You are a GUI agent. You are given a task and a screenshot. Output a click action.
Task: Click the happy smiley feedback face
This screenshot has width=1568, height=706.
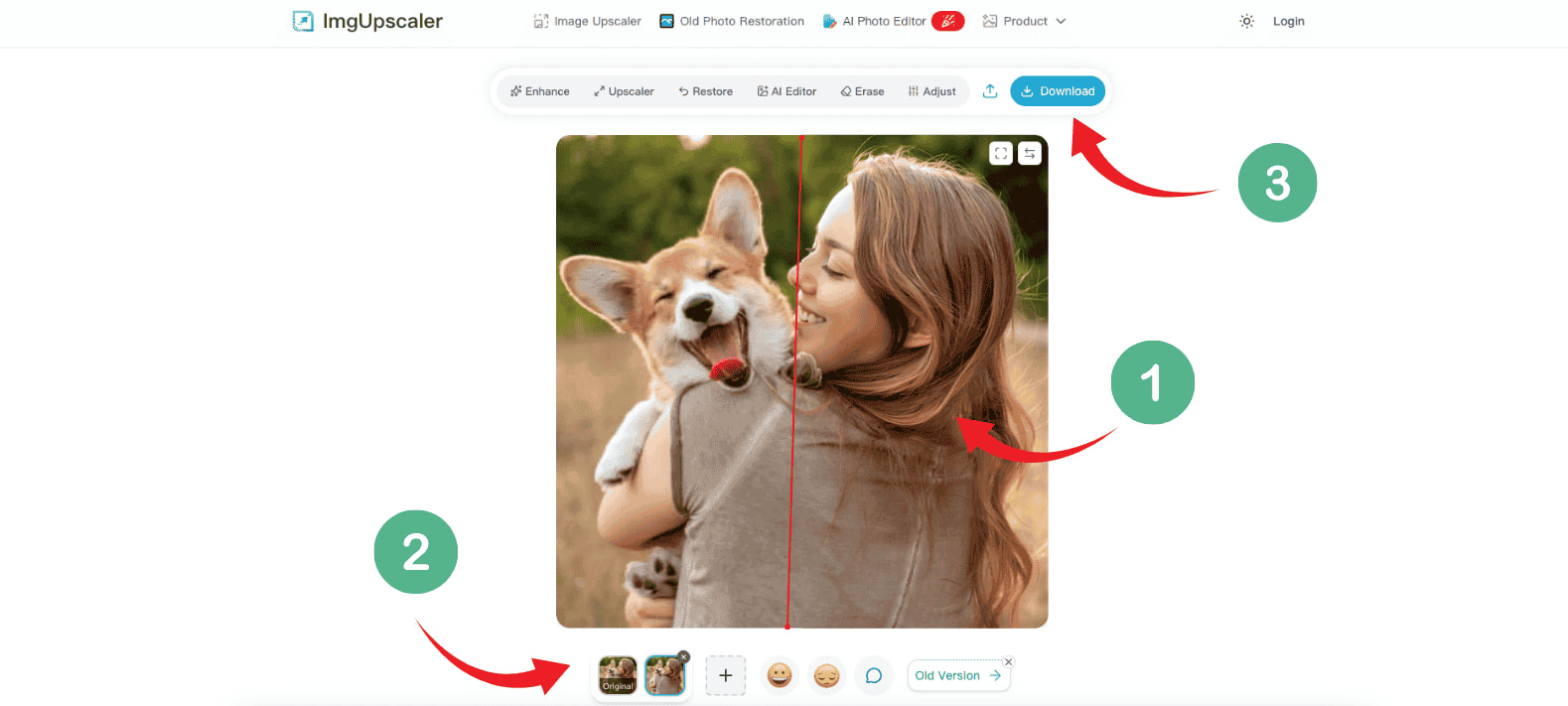(x=780, y=675)
